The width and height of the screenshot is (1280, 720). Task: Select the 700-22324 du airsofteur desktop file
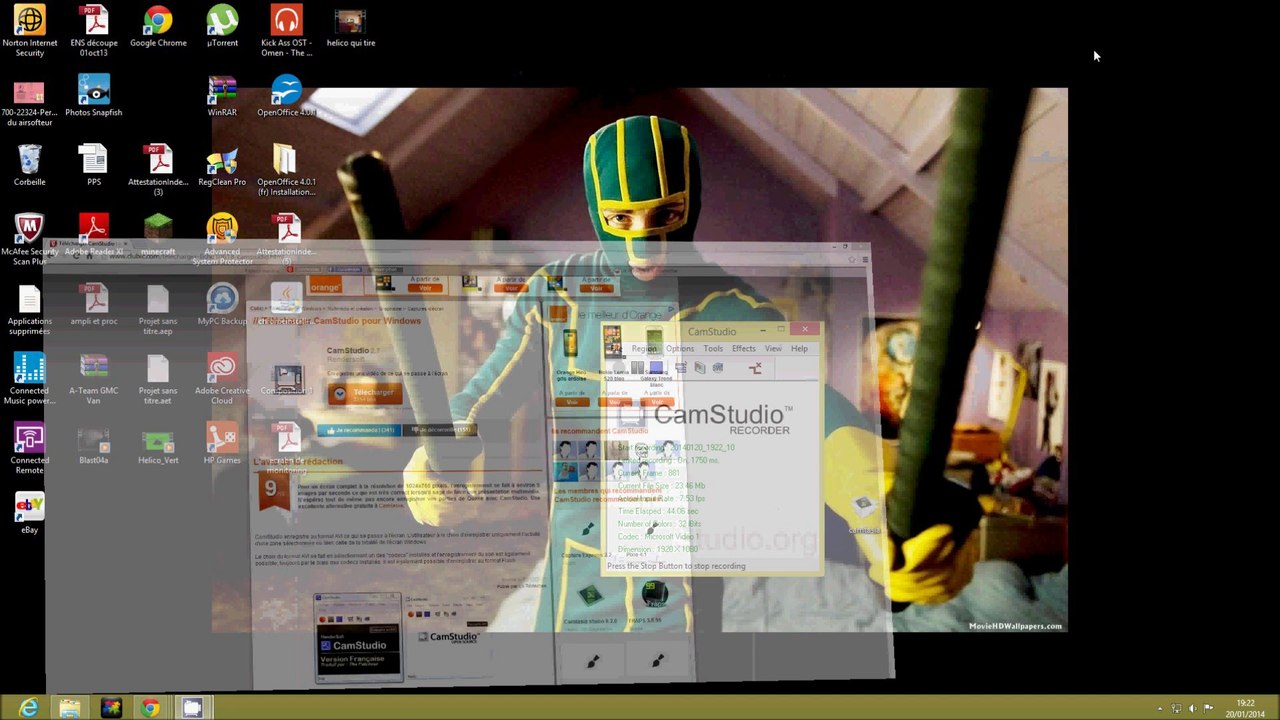click(30, 101)
